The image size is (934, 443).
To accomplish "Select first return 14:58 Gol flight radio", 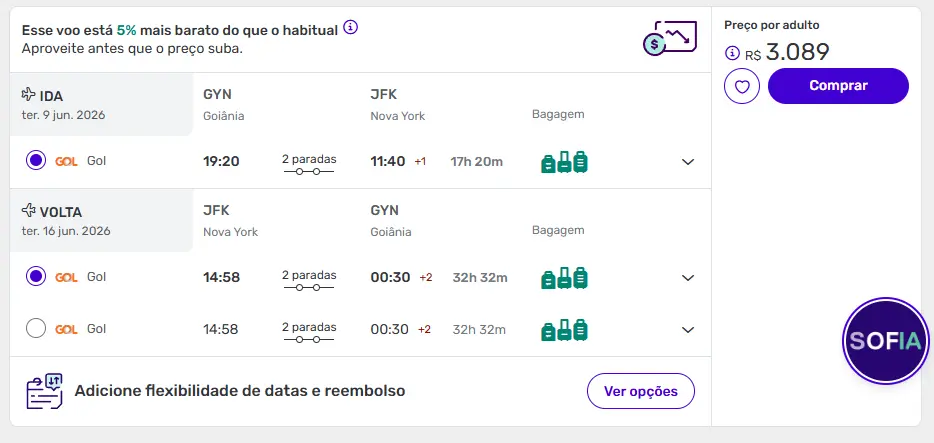I will point(36,277).
